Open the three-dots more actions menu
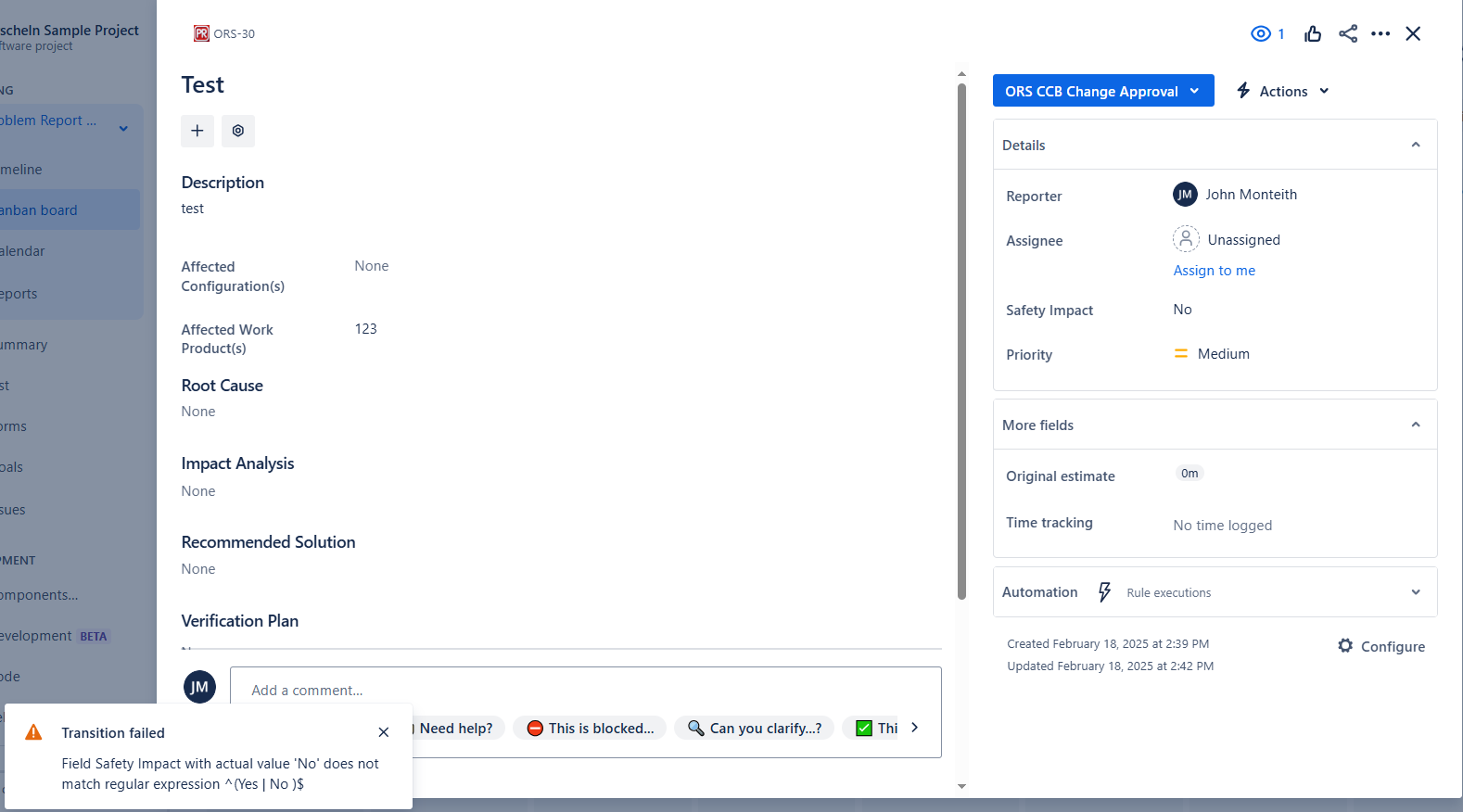The height and width of the screenshot is (812, 1463). click(x=1380, y=34)
